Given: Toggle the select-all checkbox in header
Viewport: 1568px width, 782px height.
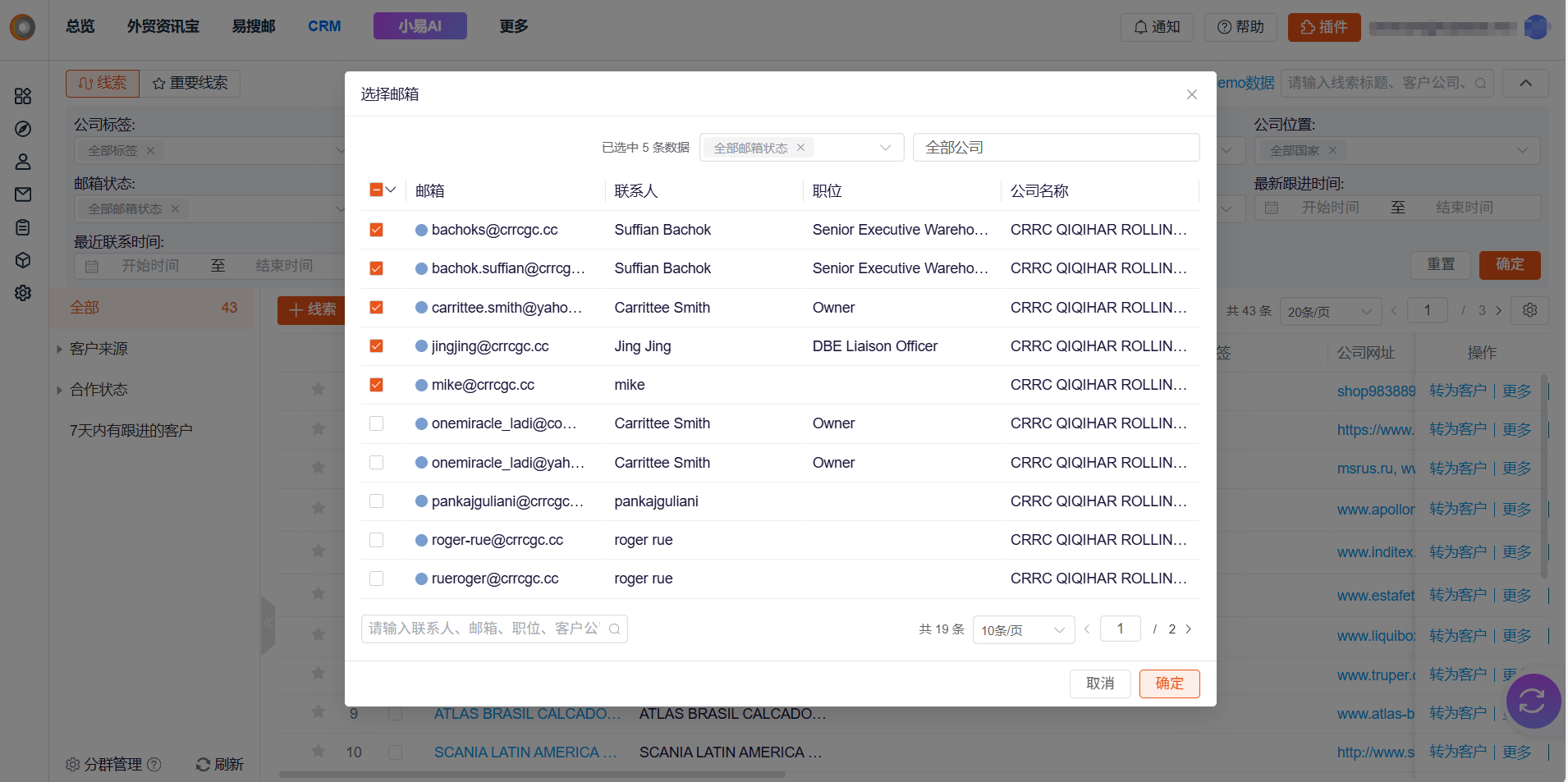Looking at the screenshot, I should (376, 190).
